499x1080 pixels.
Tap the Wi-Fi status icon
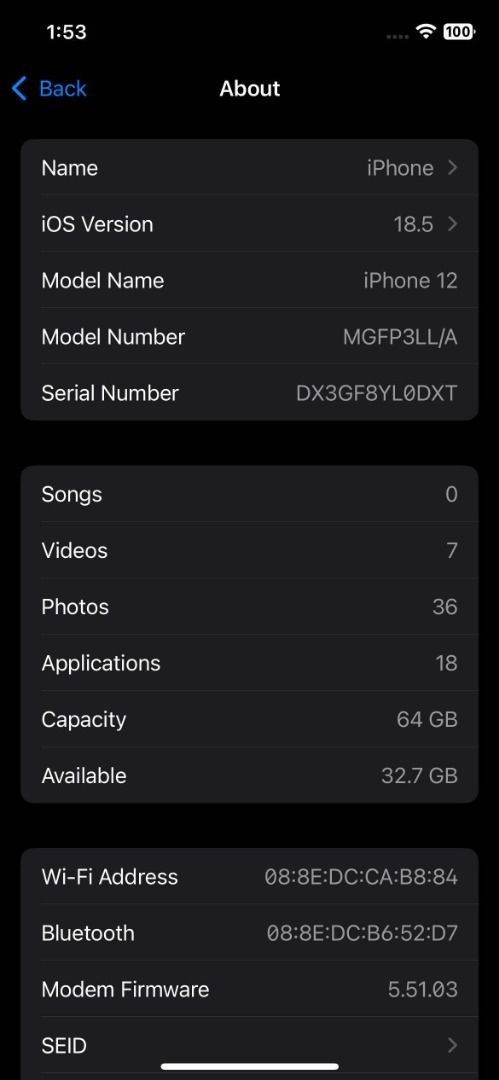[x=426, y=32]
